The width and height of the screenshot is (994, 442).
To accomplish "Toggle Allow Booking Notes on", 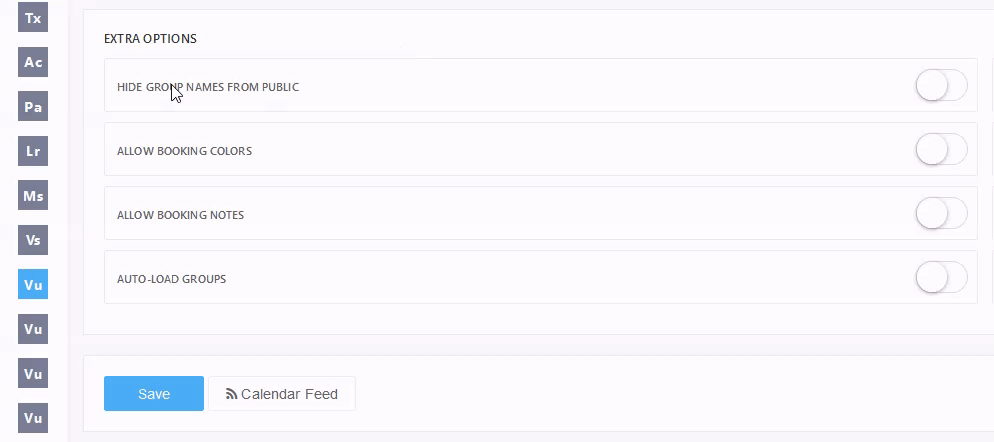I will 940,214.
